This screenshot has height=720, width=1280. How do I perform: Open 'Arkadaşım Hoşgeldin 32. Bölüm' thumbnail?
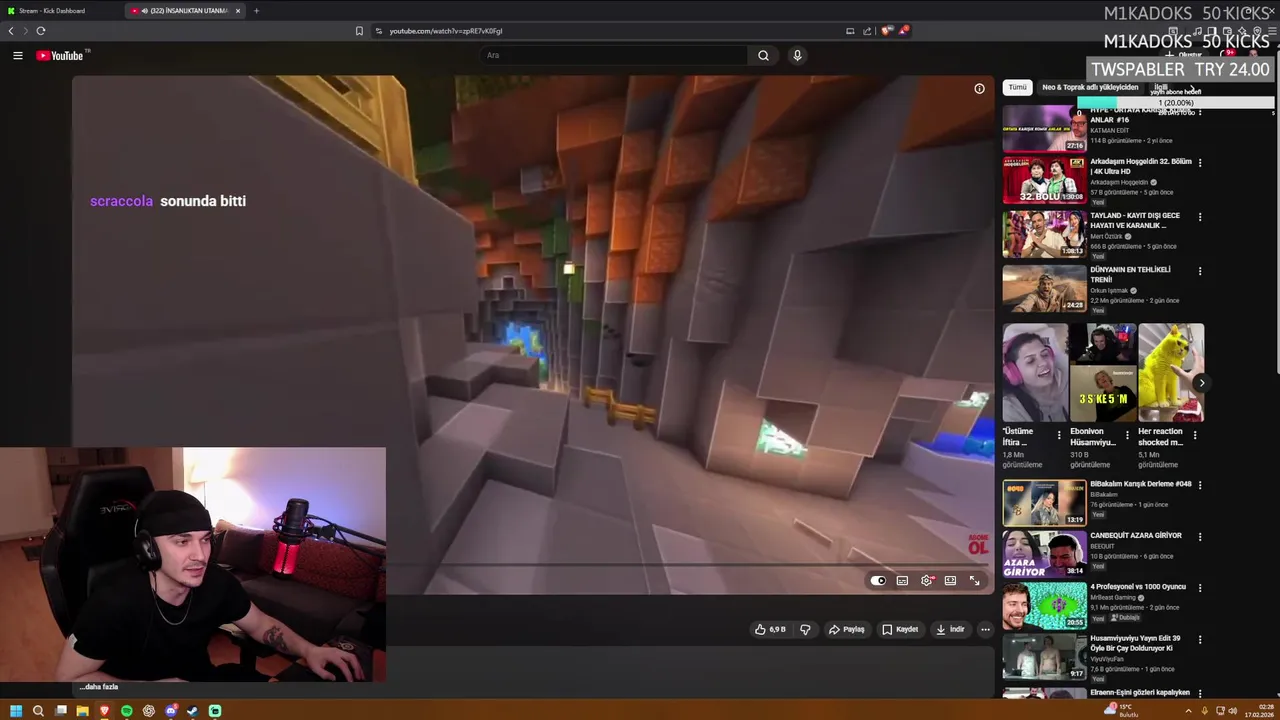pyautogui.click(x=1044, y=180)
